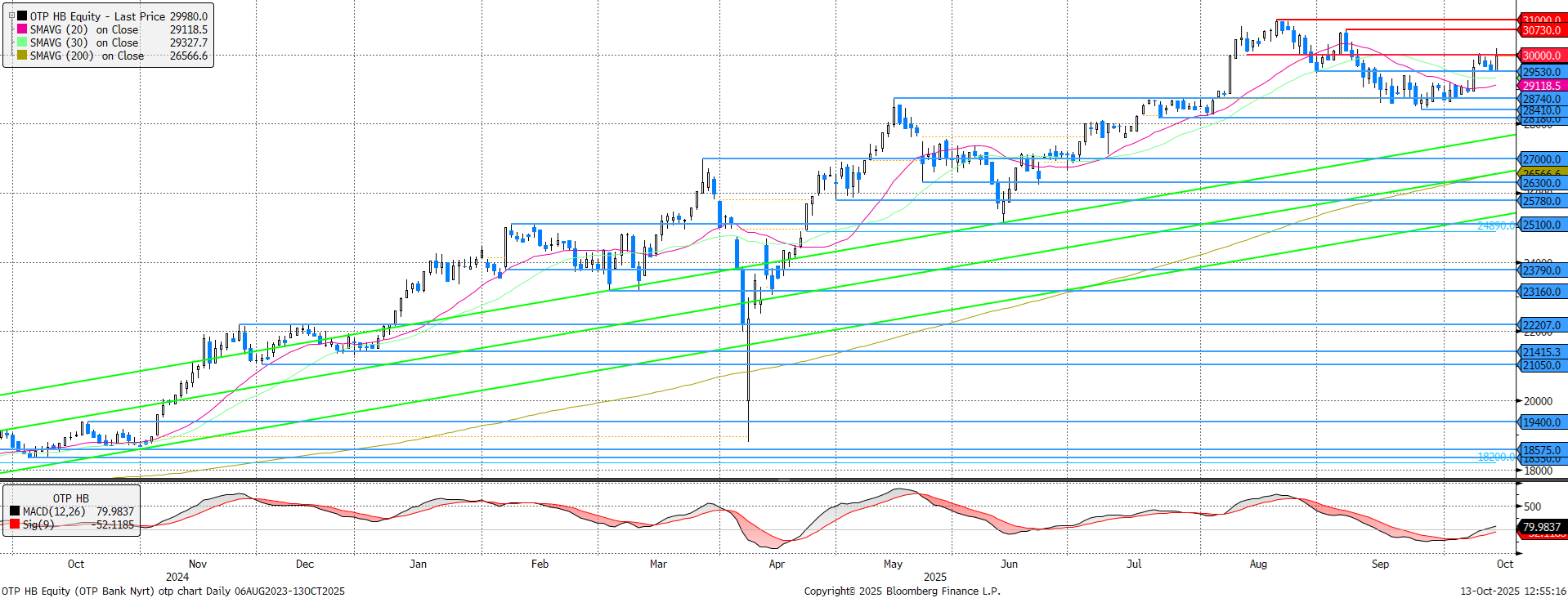Select the SMAVG (200) on Close legend entry
Image resolution: width=1568 pixels, height=598 pixels.
click(87, 56)
